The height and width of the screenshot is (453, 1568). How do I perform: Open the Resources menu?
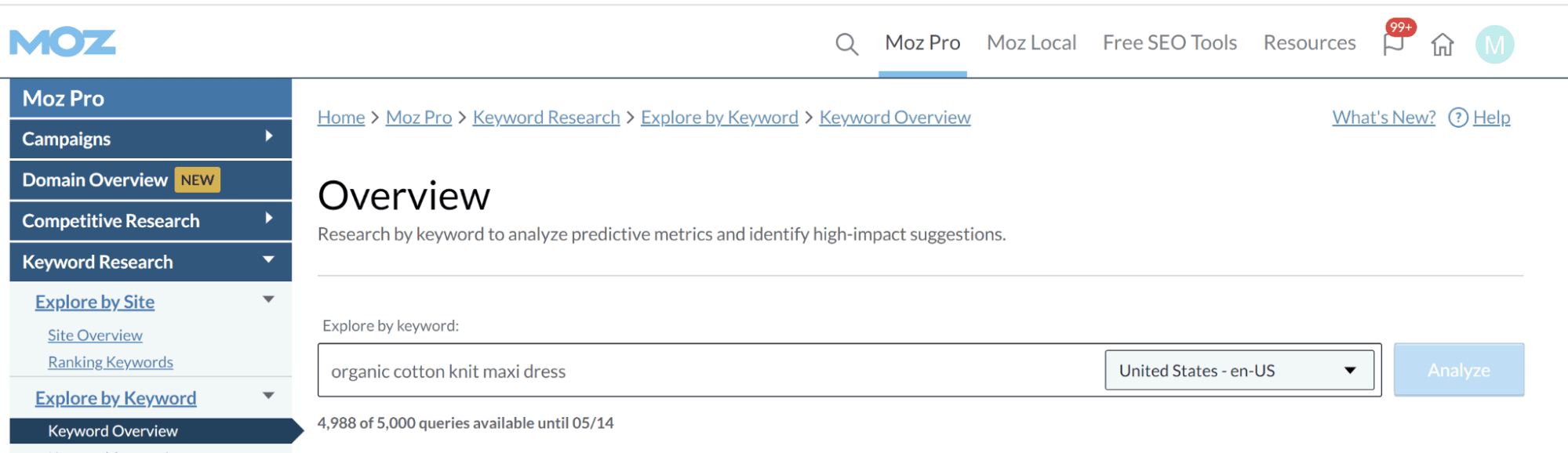[1309, 43]
